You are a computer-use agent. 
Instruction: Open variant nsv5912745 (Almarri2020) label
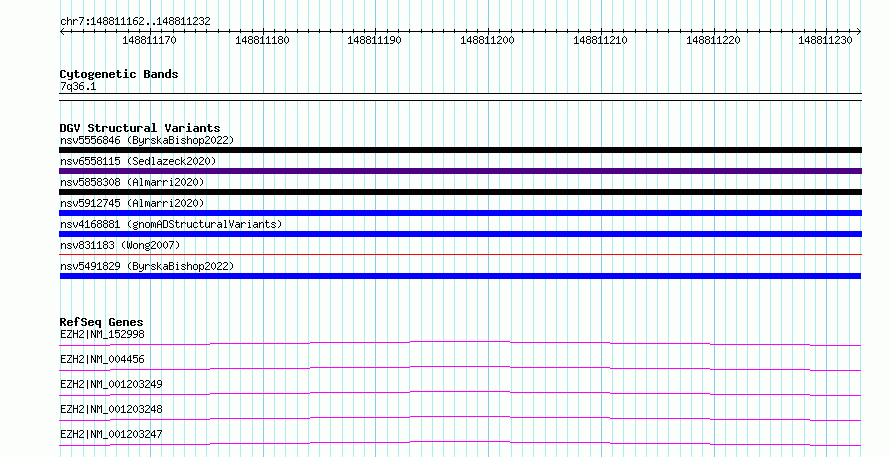(x=132, y=203)
